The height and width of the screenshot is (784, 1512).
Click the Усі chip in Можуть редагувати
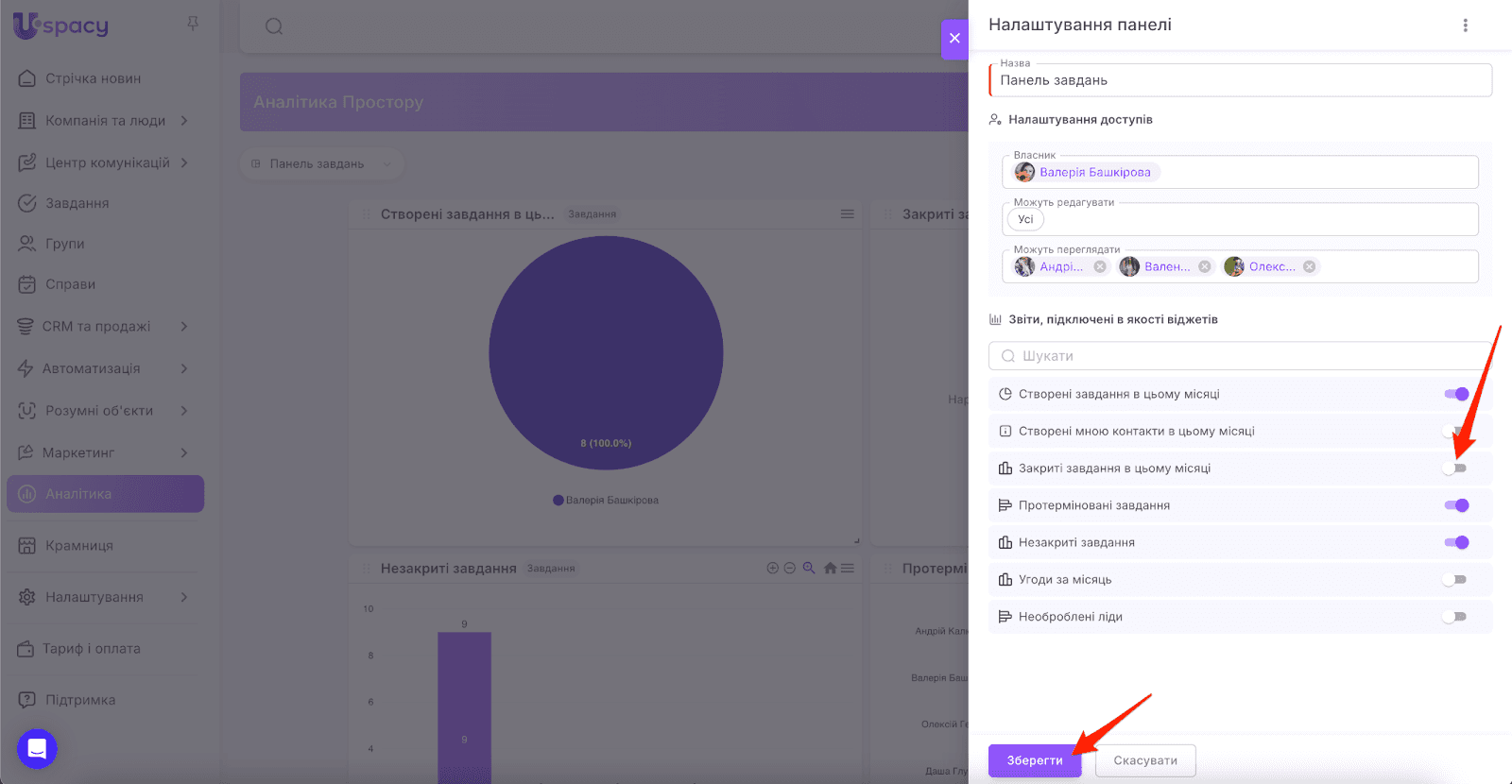click(x=1025, y=219)
